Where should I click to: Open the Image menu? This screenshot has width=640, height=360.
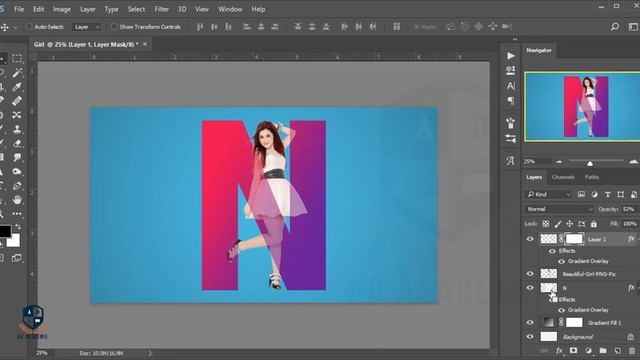tap(62, 9)
